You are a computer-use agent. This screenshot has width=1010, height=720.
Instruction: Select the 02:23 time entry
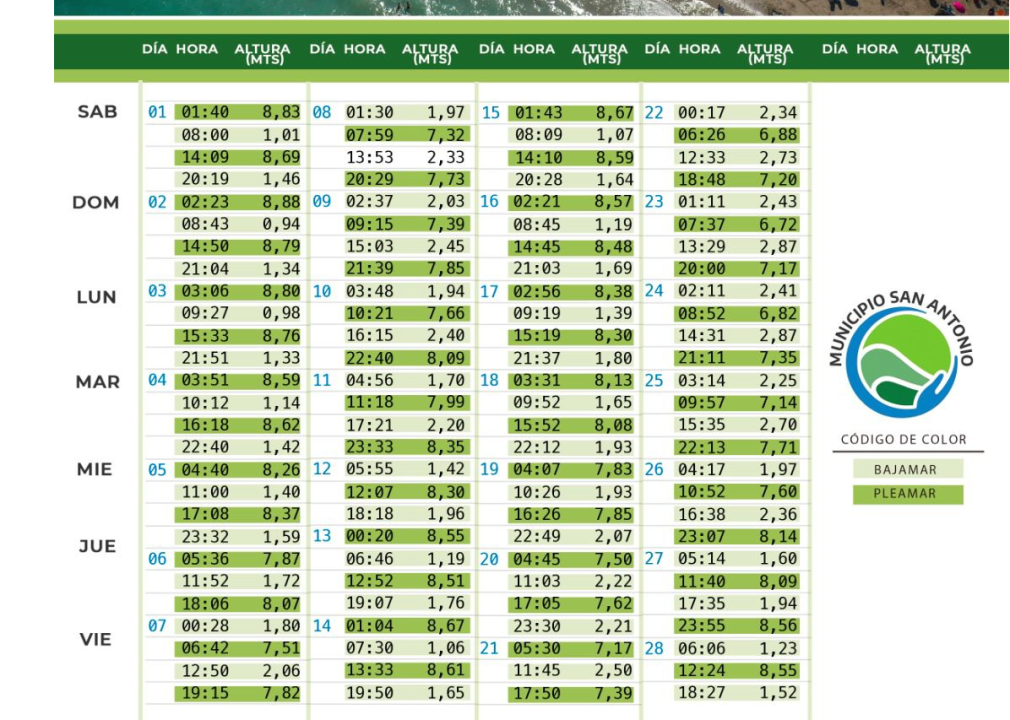tap(204, 202)
